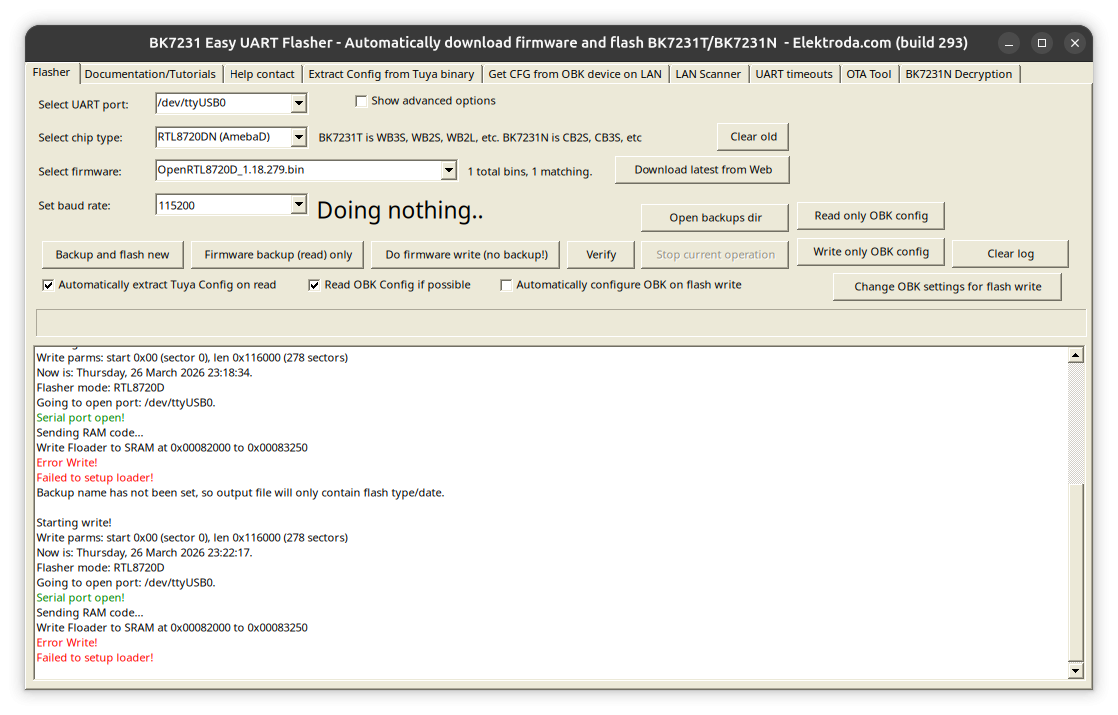1118x715 pixels.
Task: Click the 'Doing nothing..' status text
Action: [x=400, y=210]
